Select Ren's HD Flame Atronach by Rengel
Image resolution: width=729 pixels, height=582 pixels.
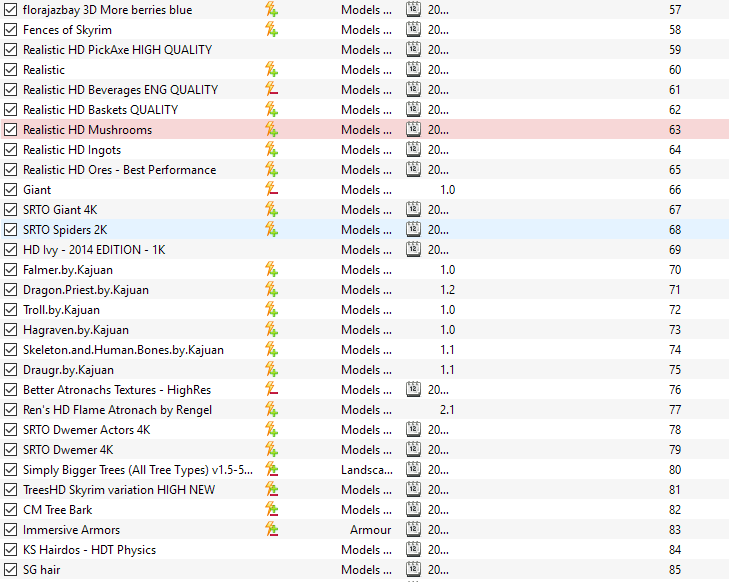117,410
